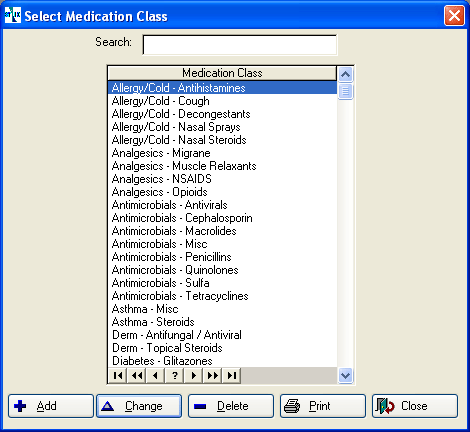
Task: Click the previous record single arrow
Action: click(156, 376)
